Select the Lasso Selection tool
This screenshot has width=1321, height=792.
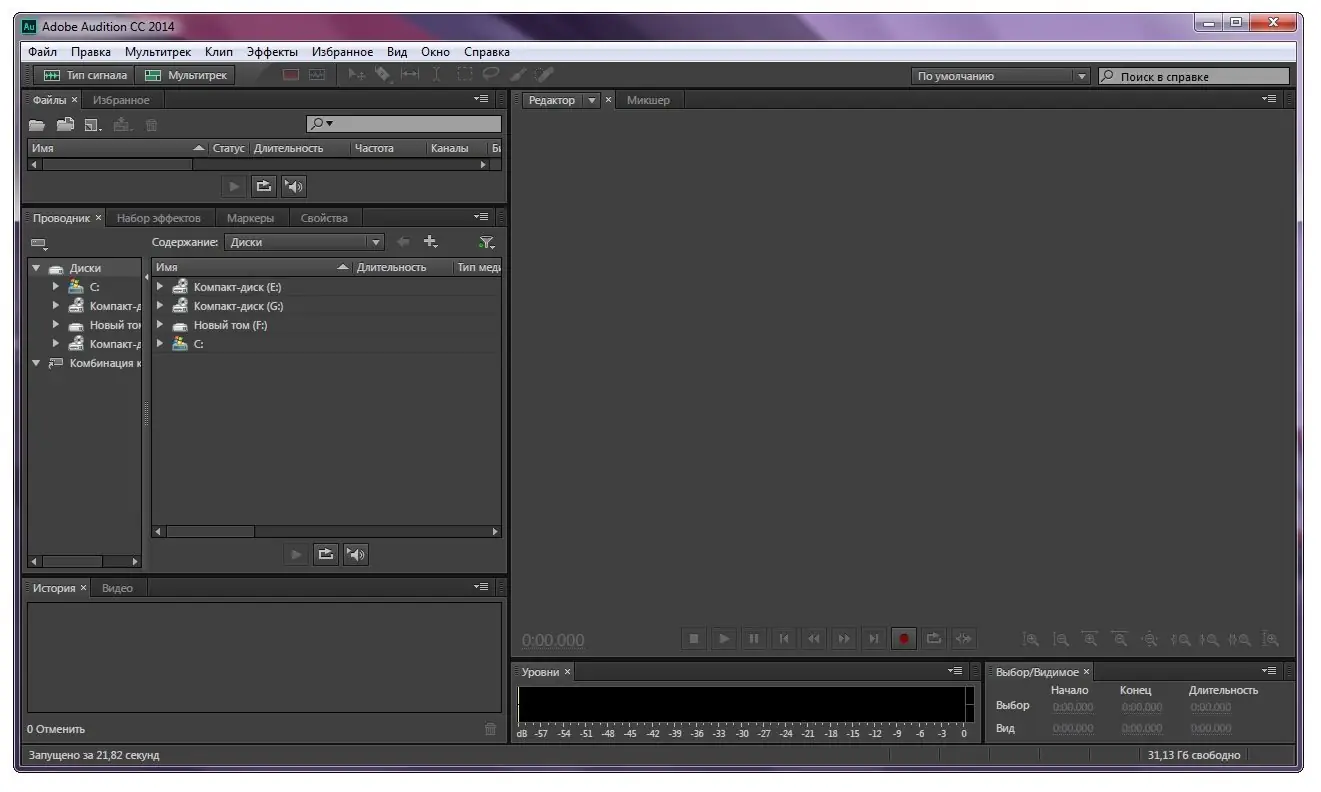(490, 74)
